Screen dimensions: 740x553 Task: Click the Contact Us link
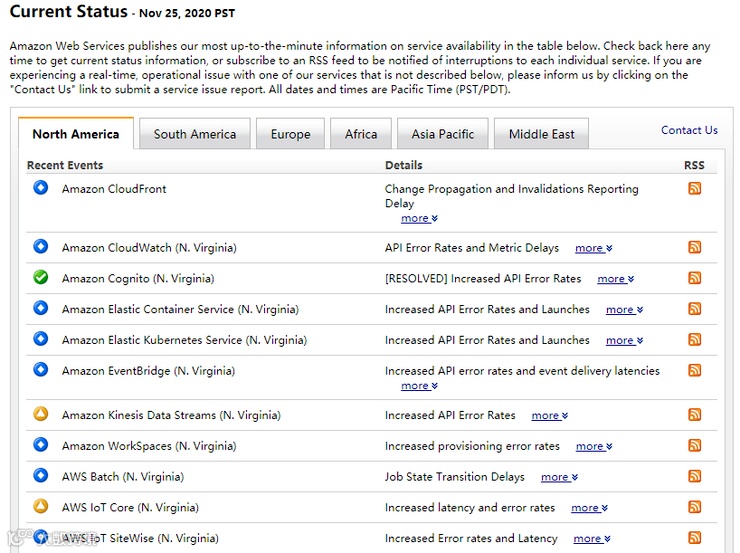[x=689, y=130]
